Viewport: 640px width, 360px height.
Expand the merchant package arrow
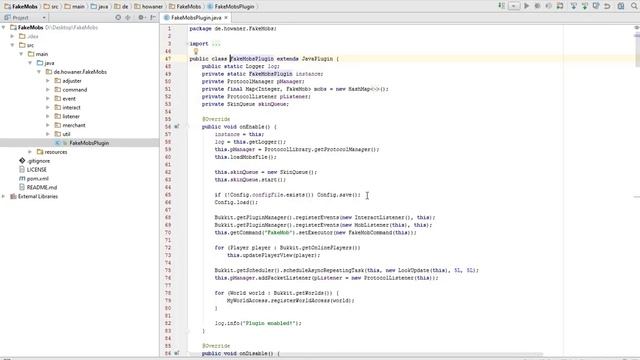coord(48,125)
